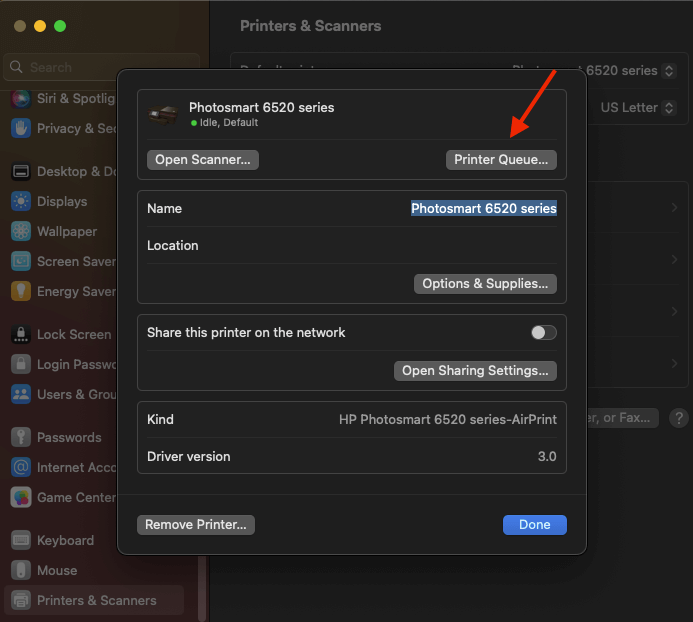693x622 pixels.
Task: Toggle Share this printer on the network
Action: [544, 332]
